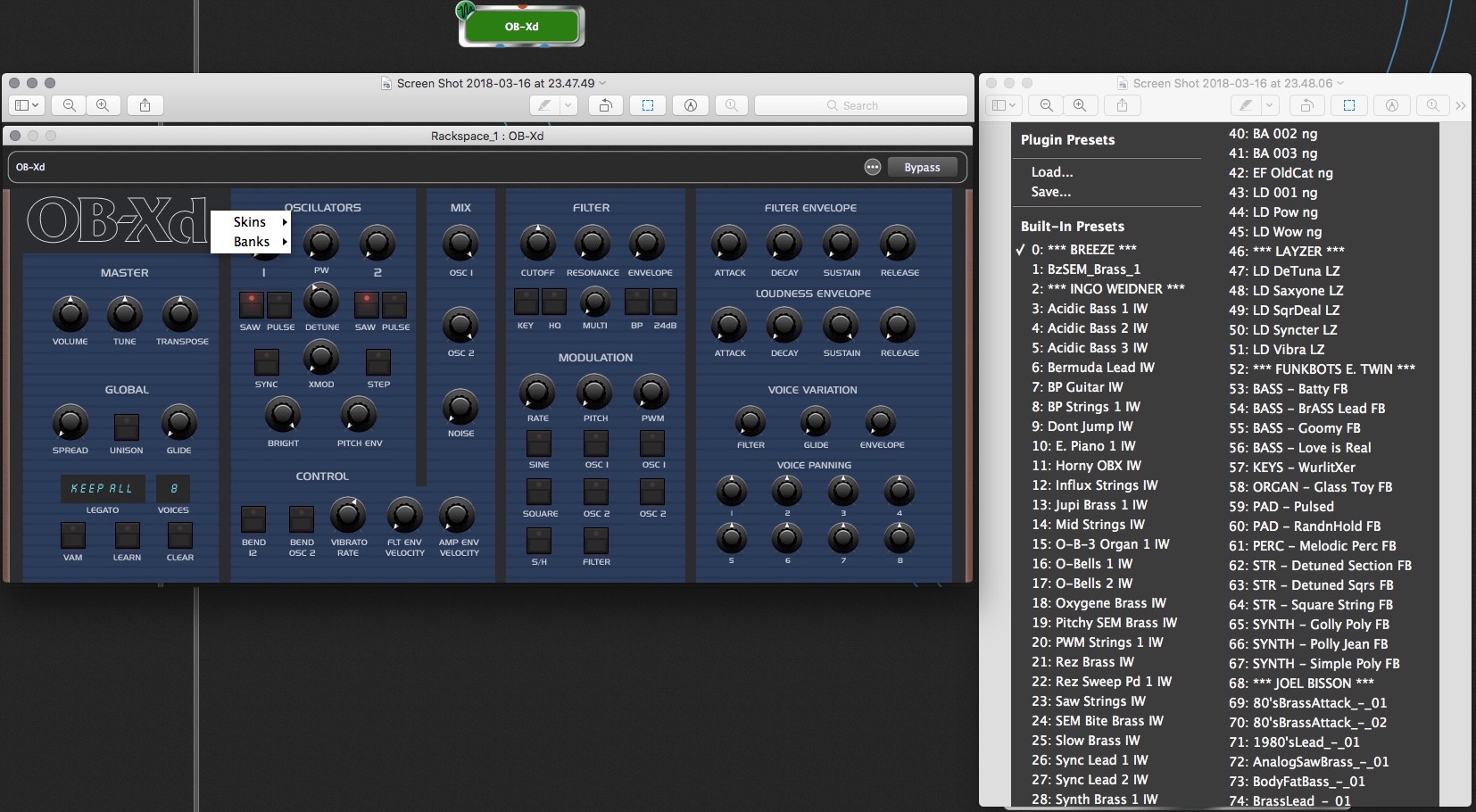1476x812 pixels.
Task: Open highlight color dropdown in left Preview
Action: click(568, 105)
